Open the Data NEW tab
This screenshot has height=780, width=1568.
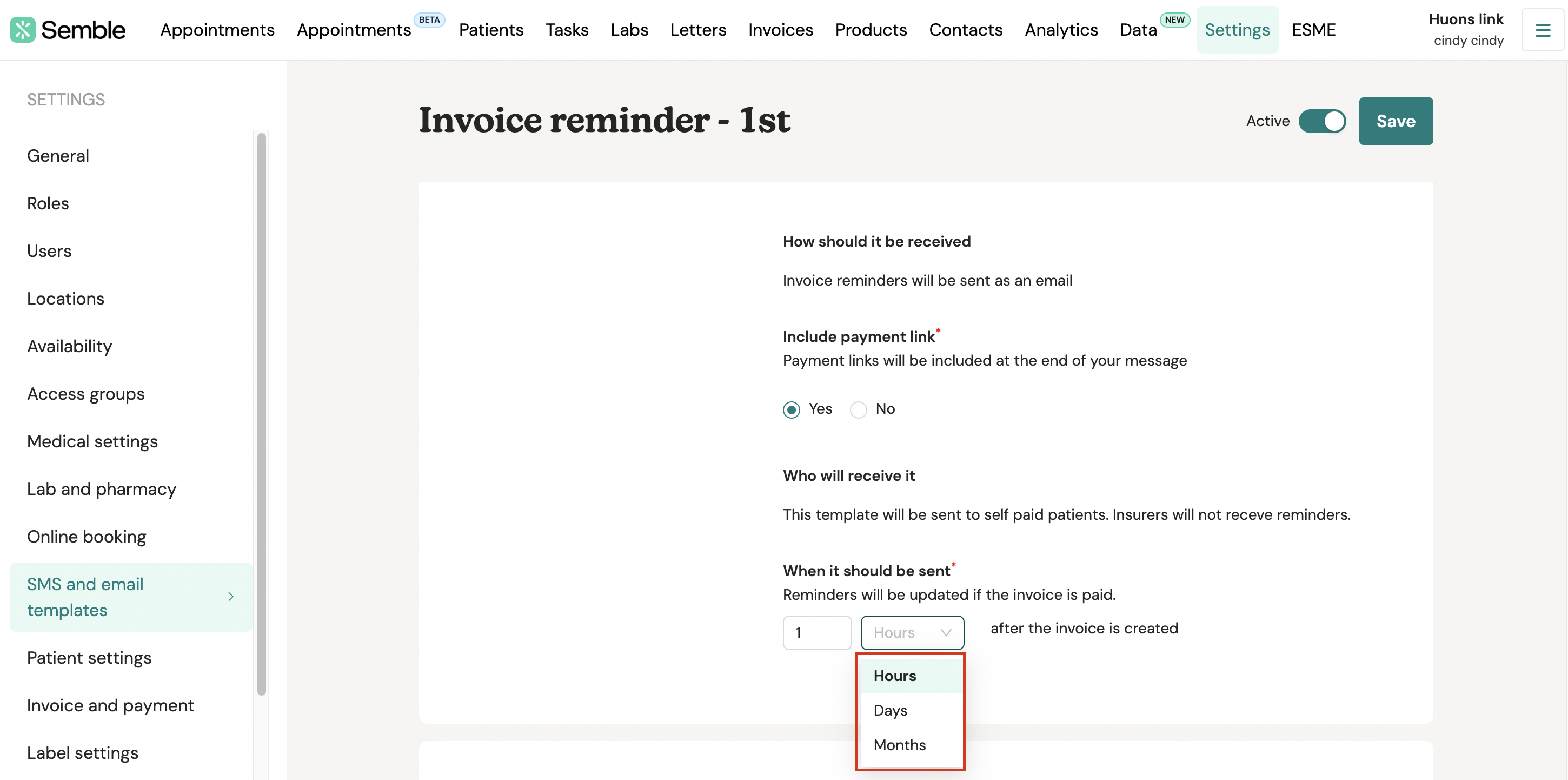tap(1138, 30)
